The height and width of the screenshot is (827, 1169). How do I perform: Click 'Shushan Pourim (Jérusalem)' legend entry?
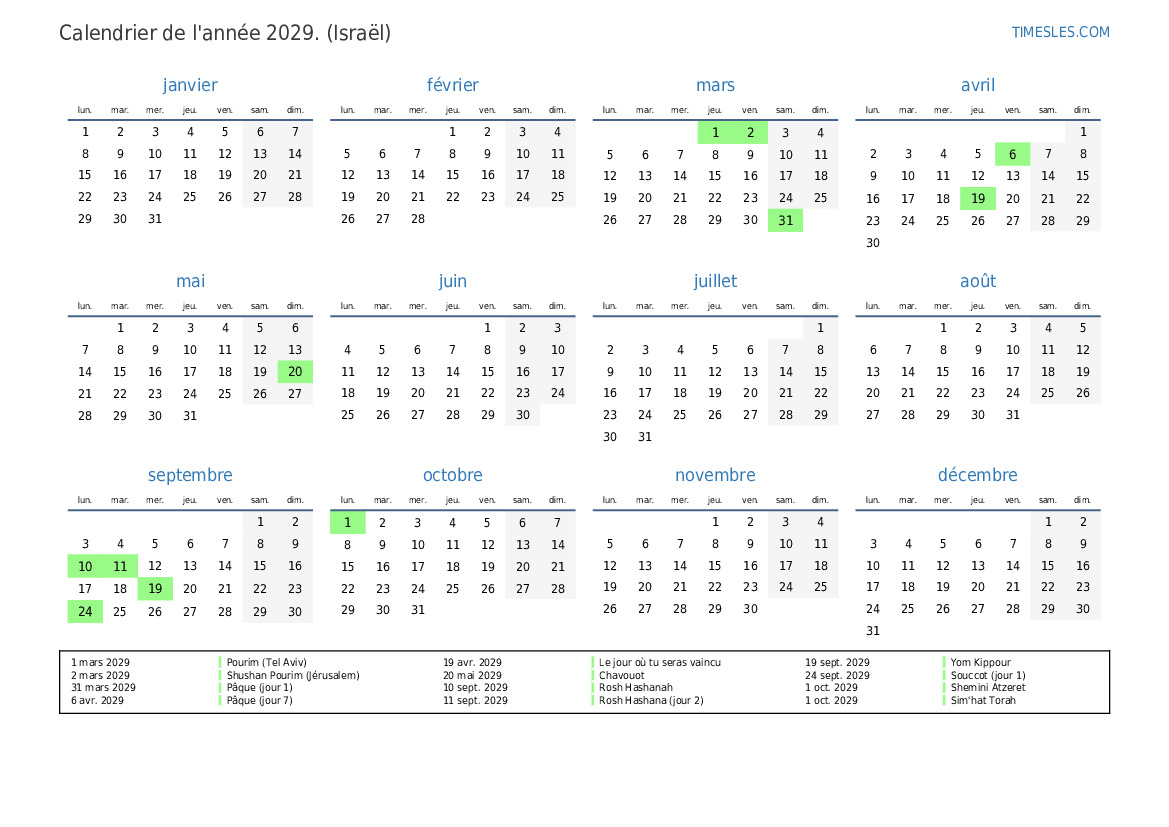click(x=293, y=675)
